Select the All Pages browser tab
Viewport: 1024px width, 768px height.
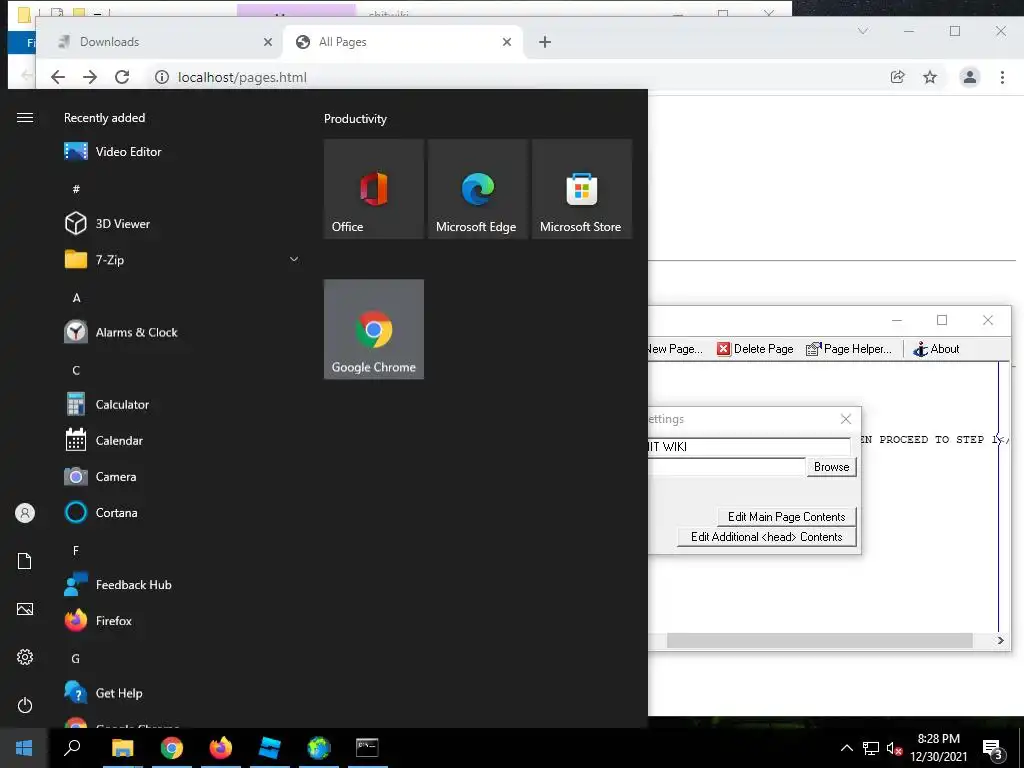pyautogui.click(x=403, y=42)
